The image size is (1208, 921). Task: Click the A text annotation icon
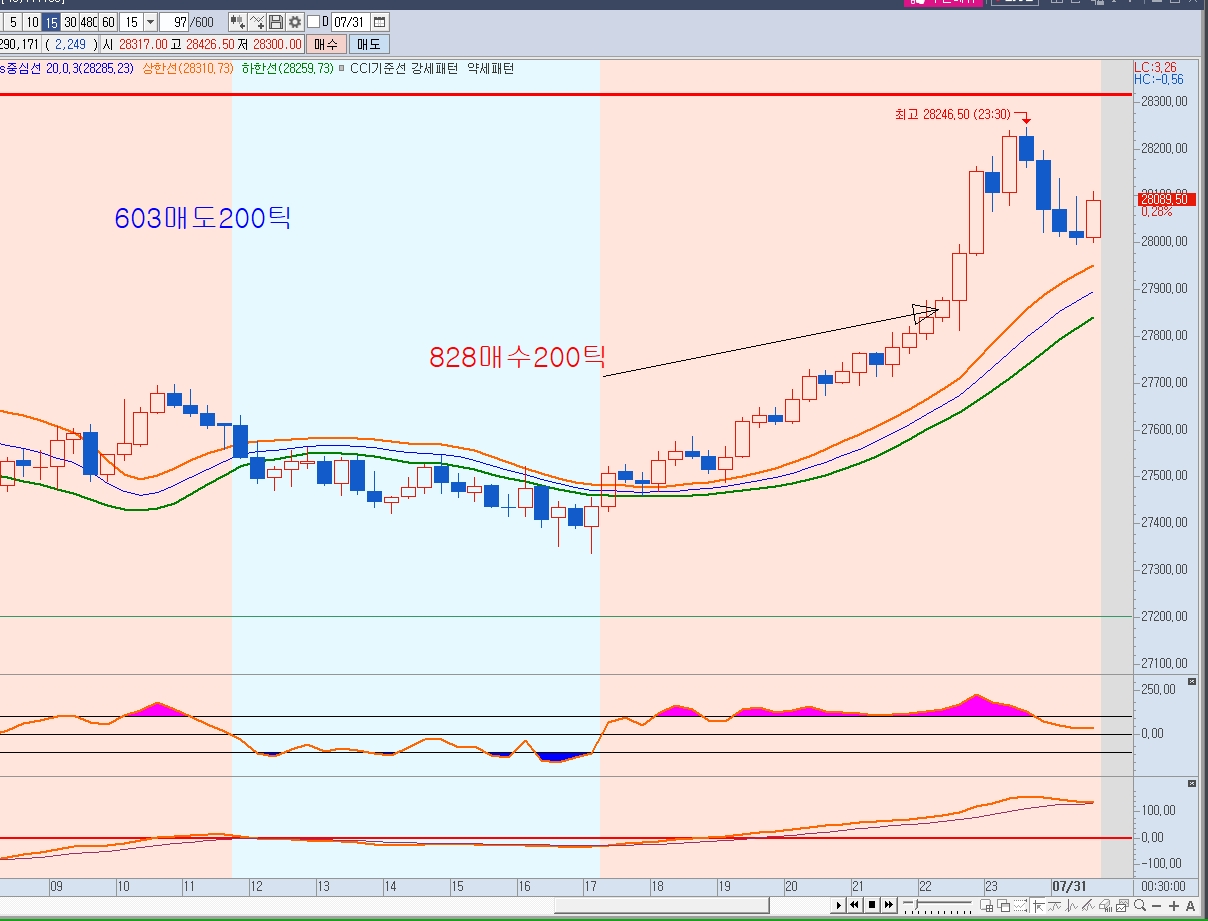pos(1190,906)
